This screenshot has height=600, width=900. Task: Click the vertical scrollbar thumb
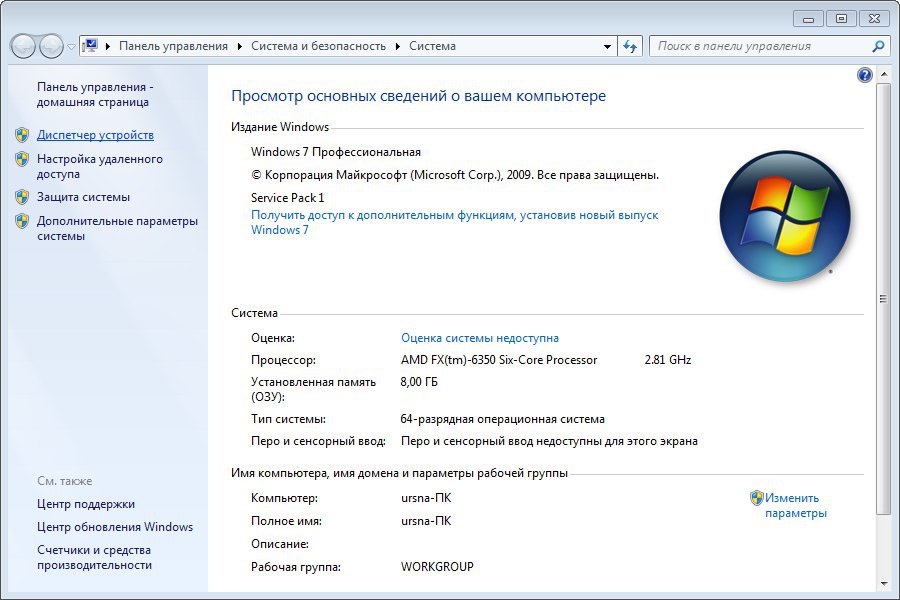click(883, 299)
